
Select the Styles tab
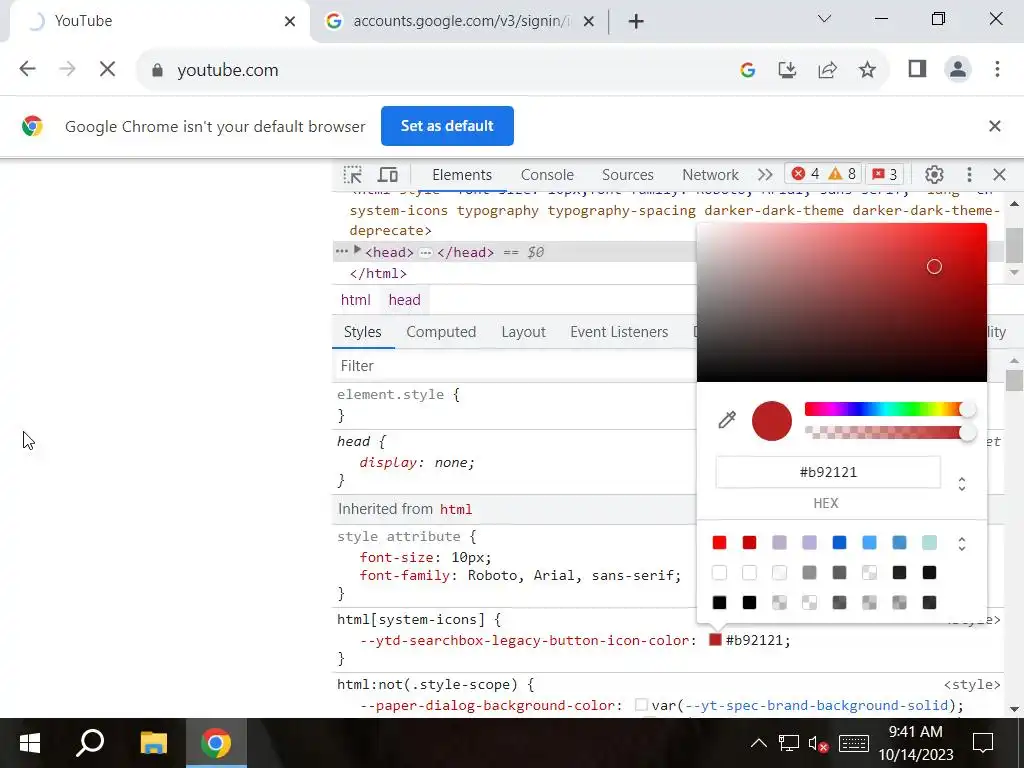pos(362,332)
